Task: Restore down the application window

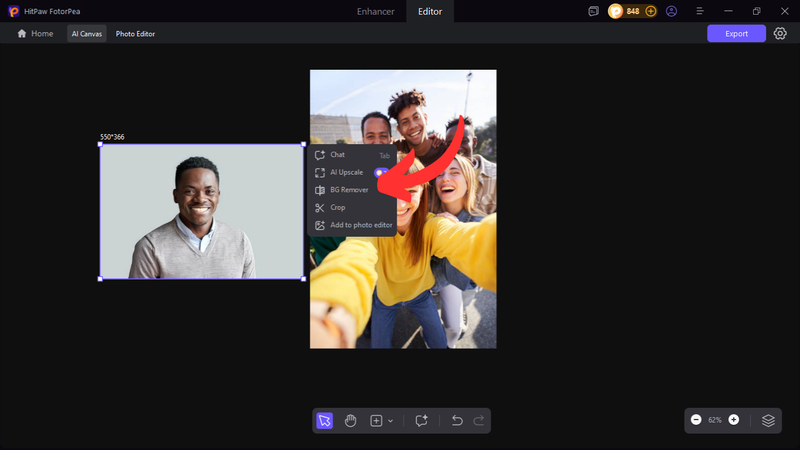Action: coord(757,11)
